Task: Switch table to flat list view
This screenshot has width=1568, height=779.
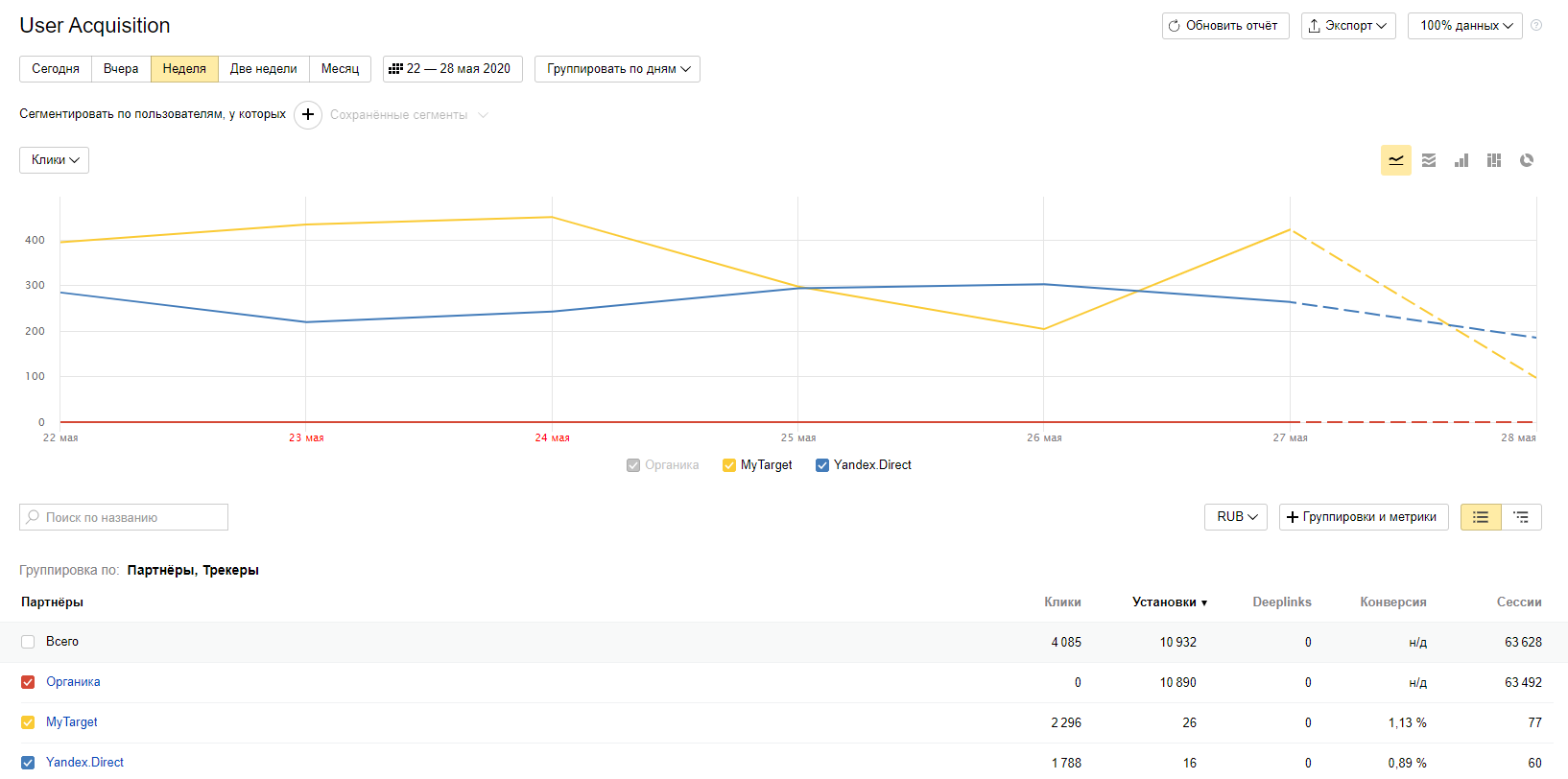Action: click(x=1481, y=517)
